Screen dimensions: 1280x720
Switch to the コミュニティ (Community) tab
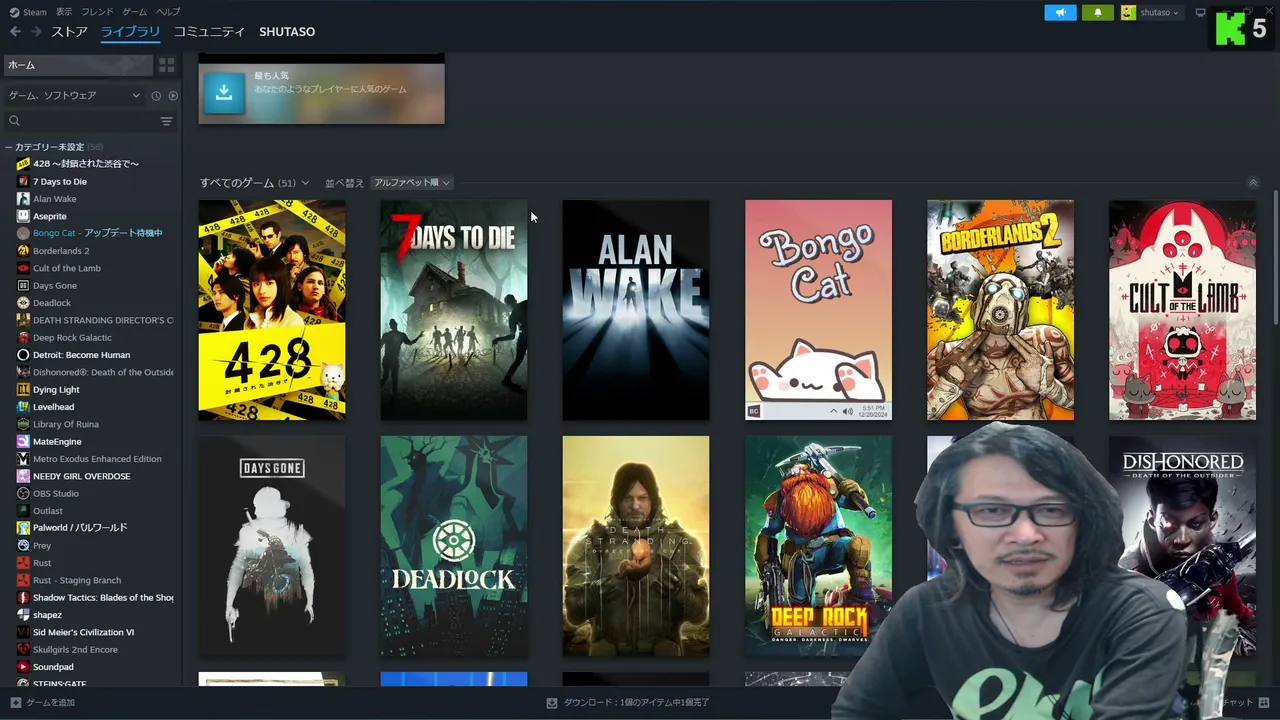tap(209, 32)
